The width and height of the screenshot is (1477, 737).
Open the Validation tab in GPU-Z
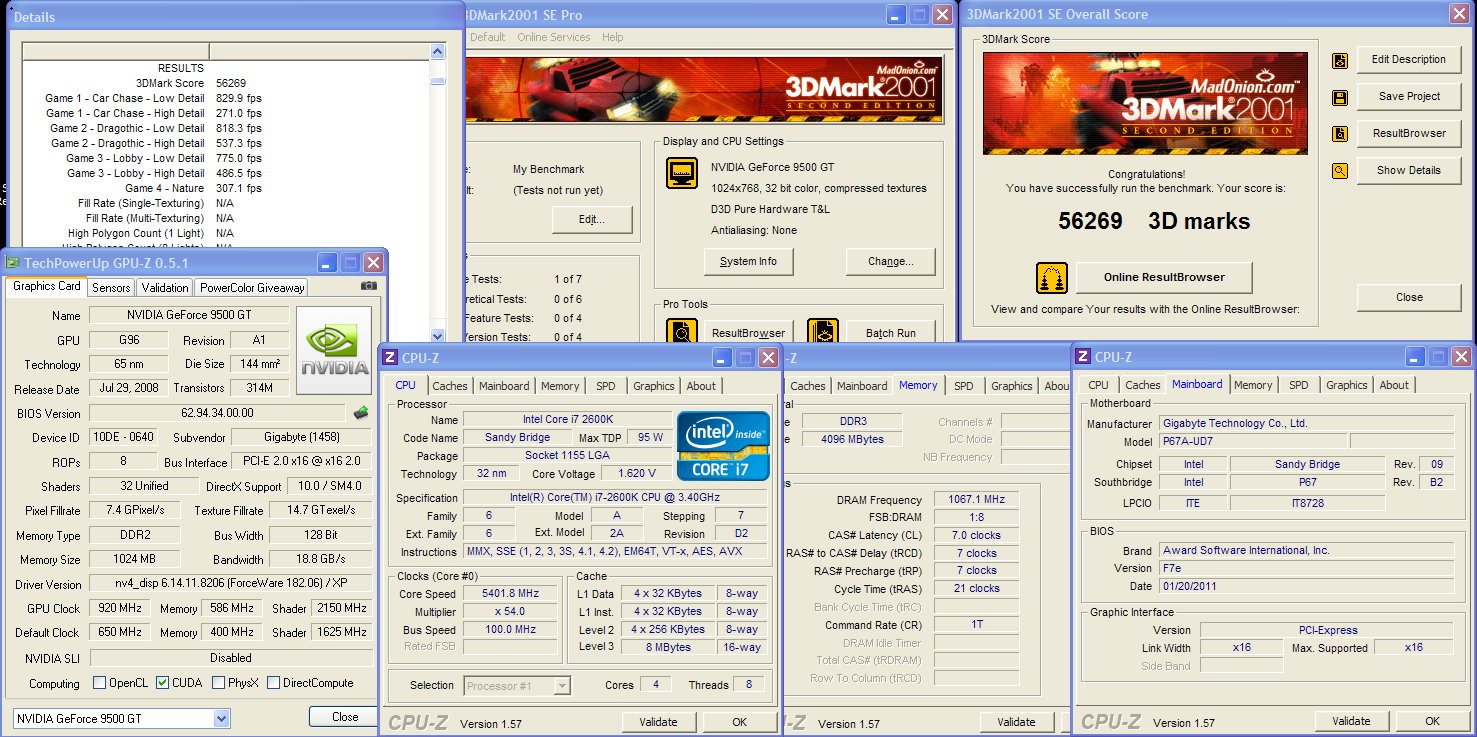pos(165,288)
